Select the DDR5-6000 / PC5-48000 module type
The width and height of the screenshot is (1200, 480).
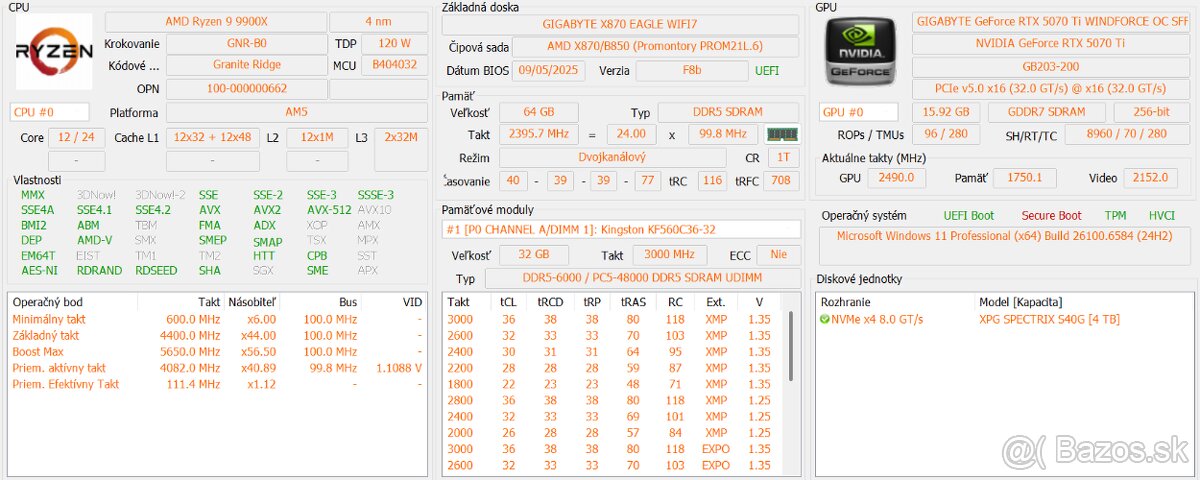[x=642, y=279]
